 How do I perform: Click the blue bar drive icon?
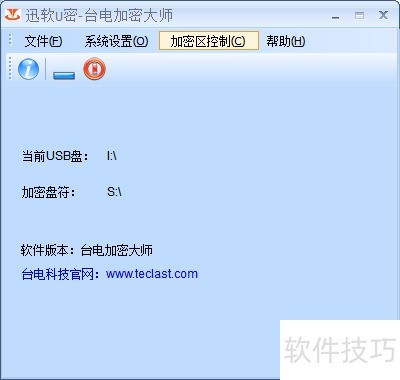(64, 75)
